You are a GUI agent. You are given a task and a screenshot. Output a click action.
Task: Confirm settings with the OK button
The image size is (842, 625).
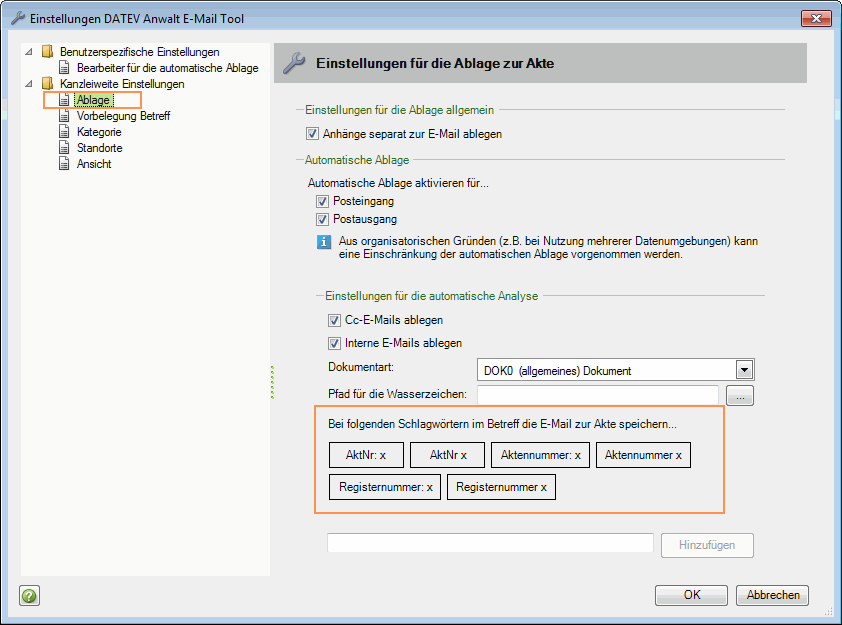click(691, 595)
